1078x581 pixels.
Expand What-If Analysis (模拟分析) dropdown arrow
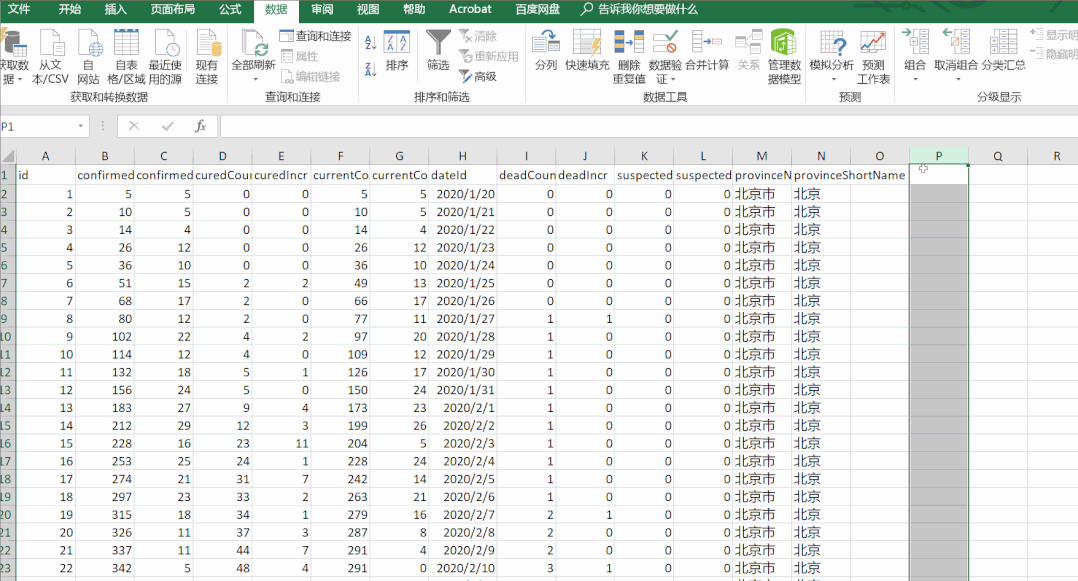(x=832, y=80)
